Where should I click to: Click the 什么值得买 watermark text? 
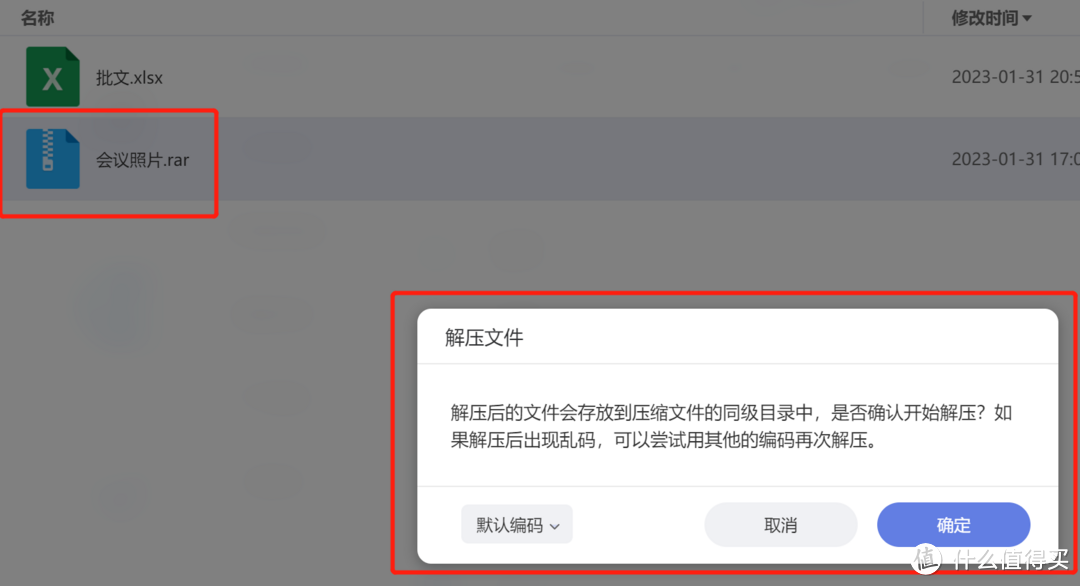[x=1011, y=560]
